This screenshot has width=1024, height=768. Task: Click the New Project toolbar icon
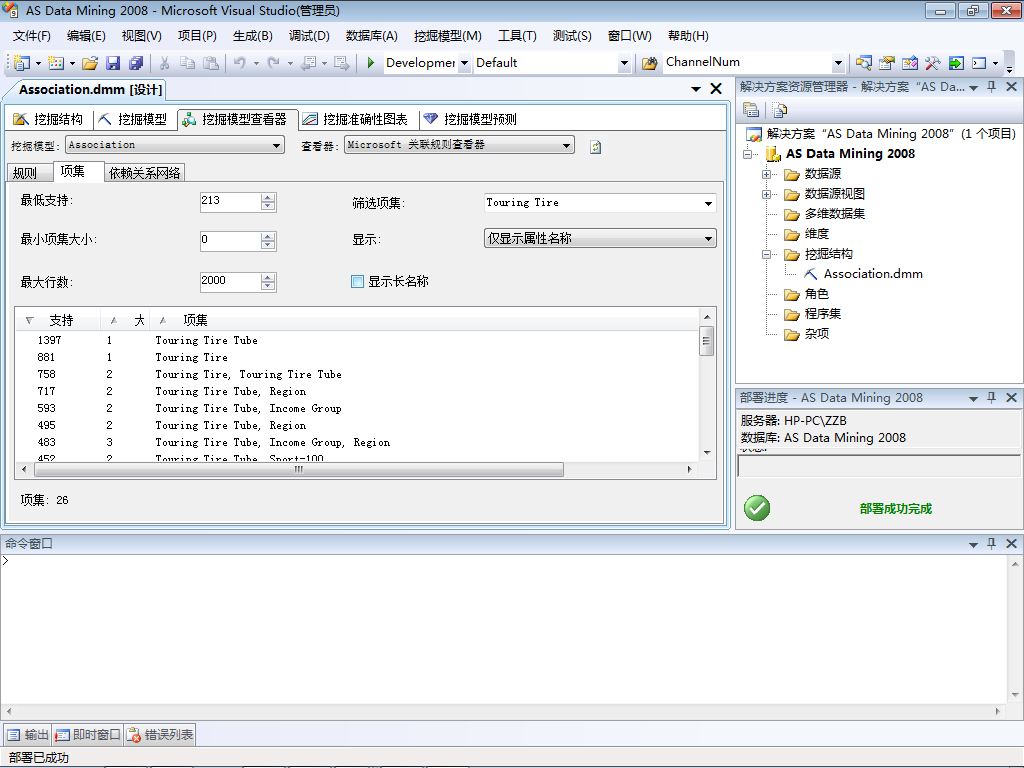pyautogui.click(x=22, y=63)
